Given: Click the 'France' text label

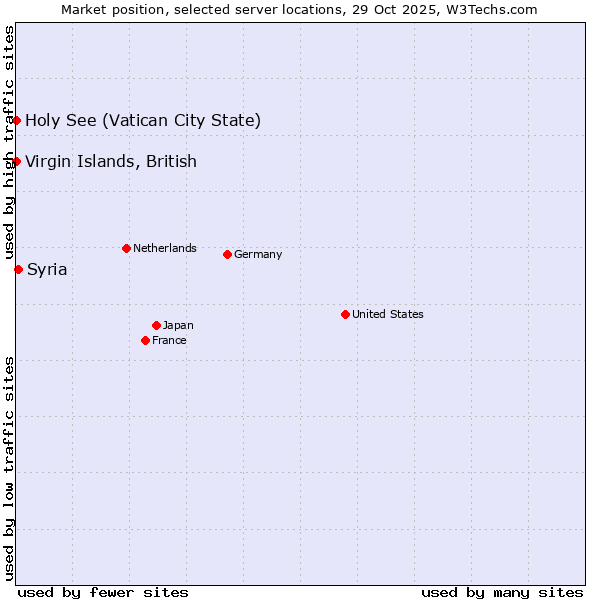Looking at the screenshot, I should coord(169,340).
